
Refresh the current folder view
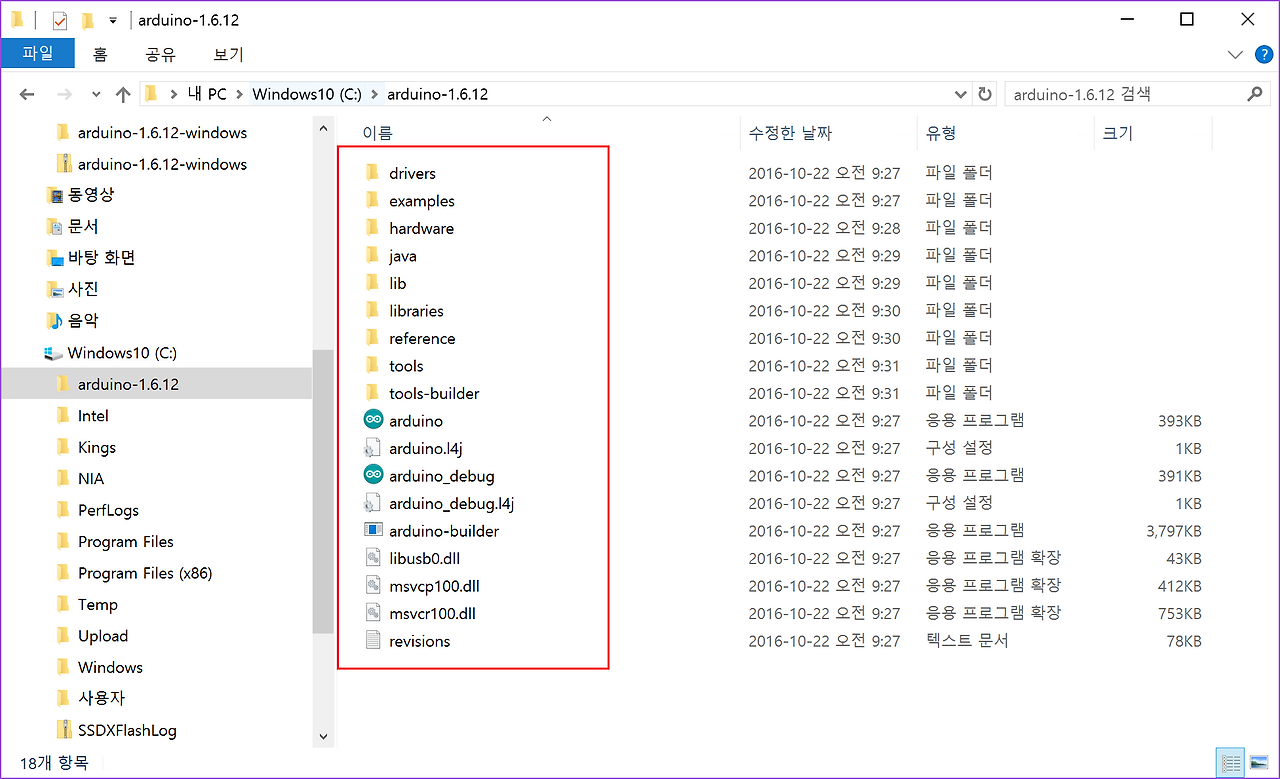[985, 94]
